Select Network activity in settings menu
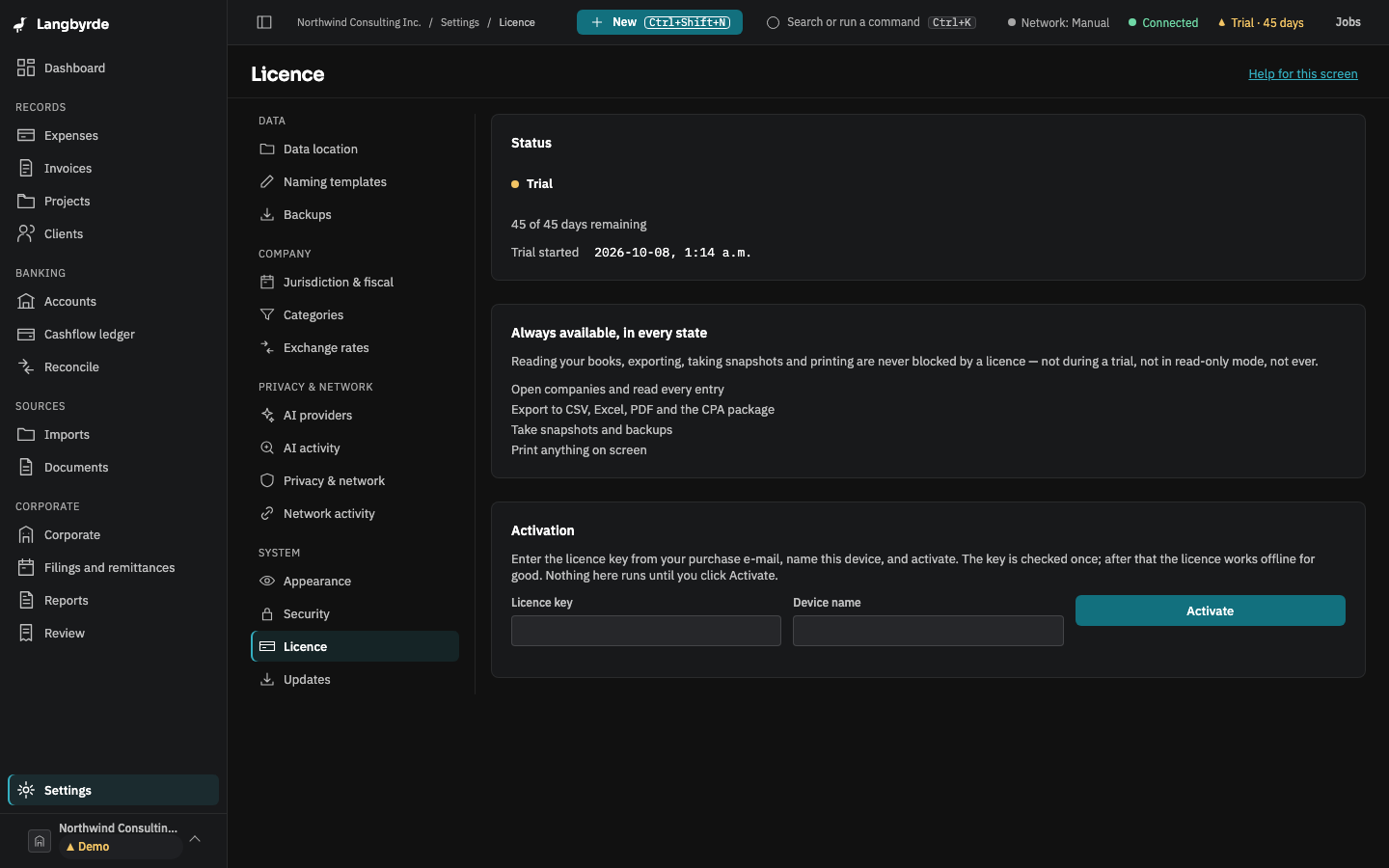 click(355, 513)
